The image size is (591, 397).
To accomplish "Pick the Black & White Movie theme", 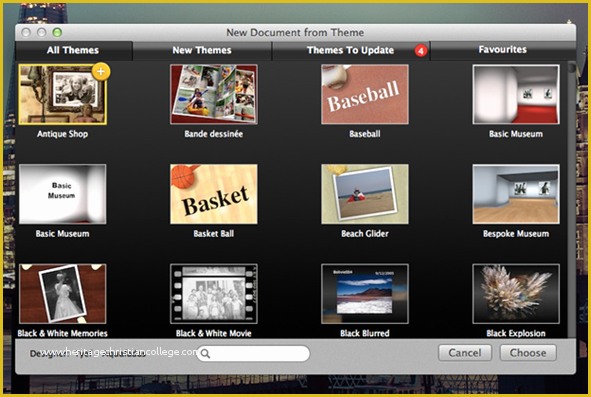I will [x=214, y=294].
